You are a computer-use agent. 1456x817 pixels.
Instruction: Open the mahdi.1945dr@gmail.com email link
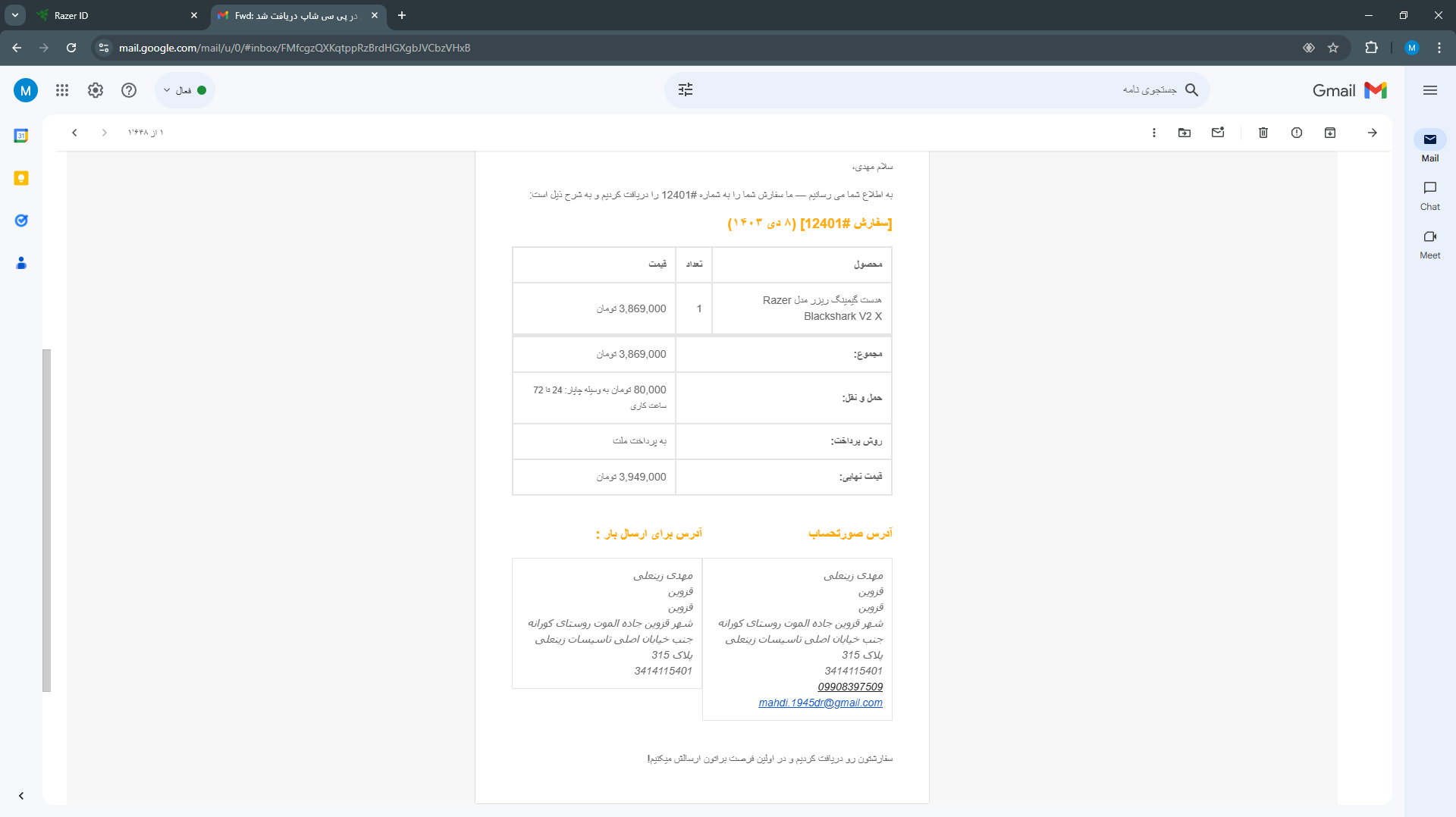pos(821,703)
